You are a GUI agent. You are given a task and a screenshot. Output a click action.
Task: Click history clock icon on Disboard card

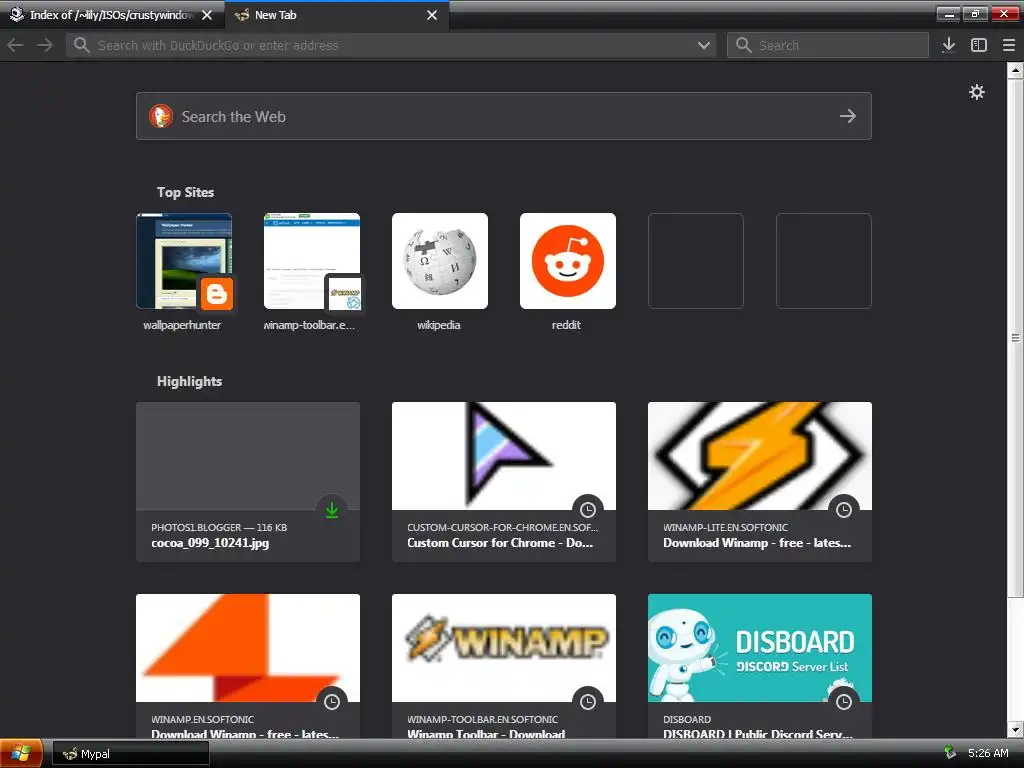pos(844,702)
